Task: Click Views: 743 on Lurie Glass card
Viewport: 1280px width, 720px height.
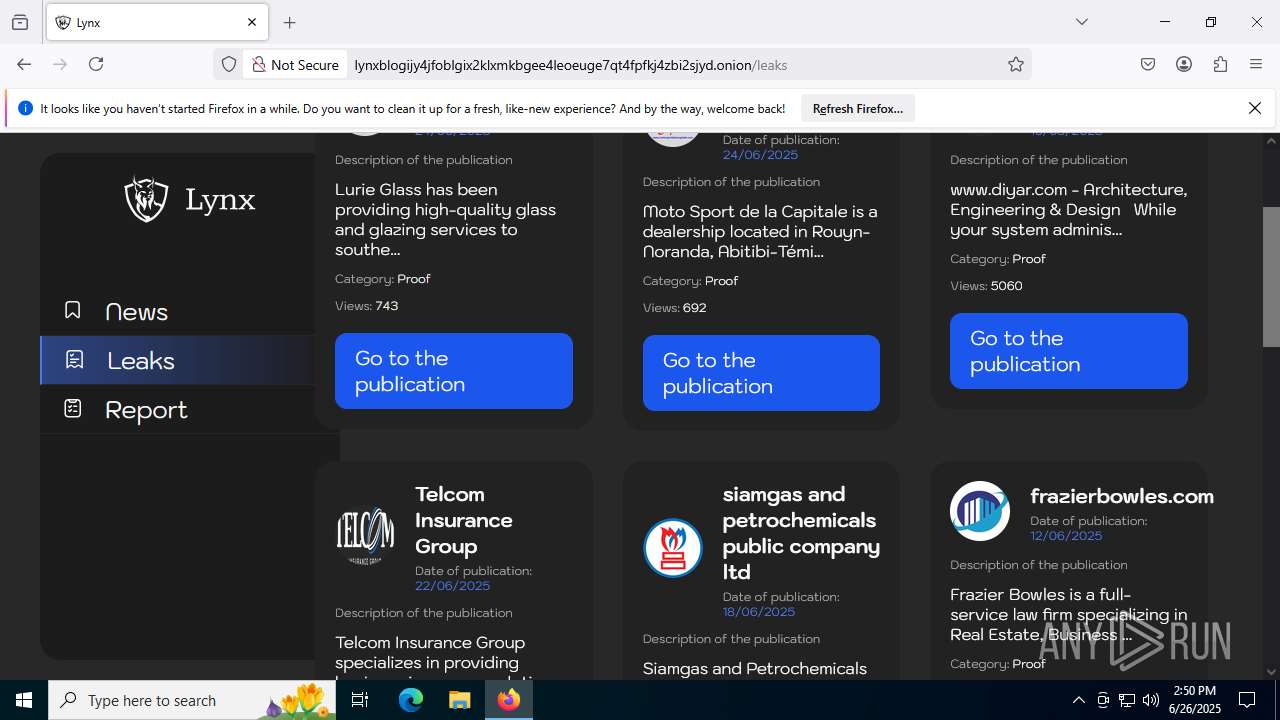Action: point(367,306)
